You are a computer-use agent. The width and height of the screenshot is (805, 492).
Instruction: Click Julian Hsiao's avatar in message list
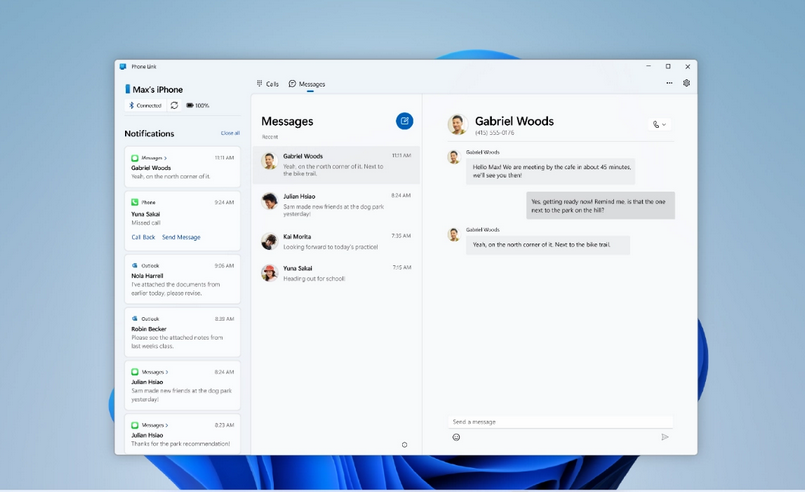(270, 201)
